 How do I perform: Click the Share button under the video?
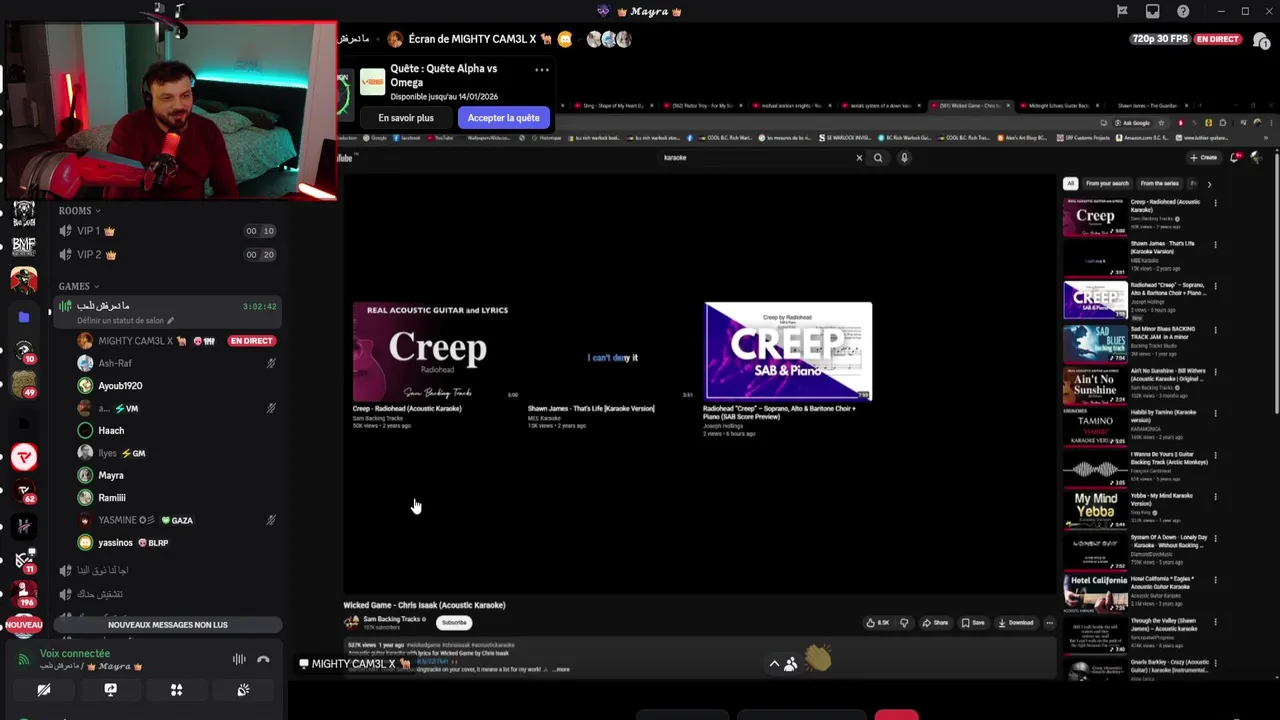point(935,623)
